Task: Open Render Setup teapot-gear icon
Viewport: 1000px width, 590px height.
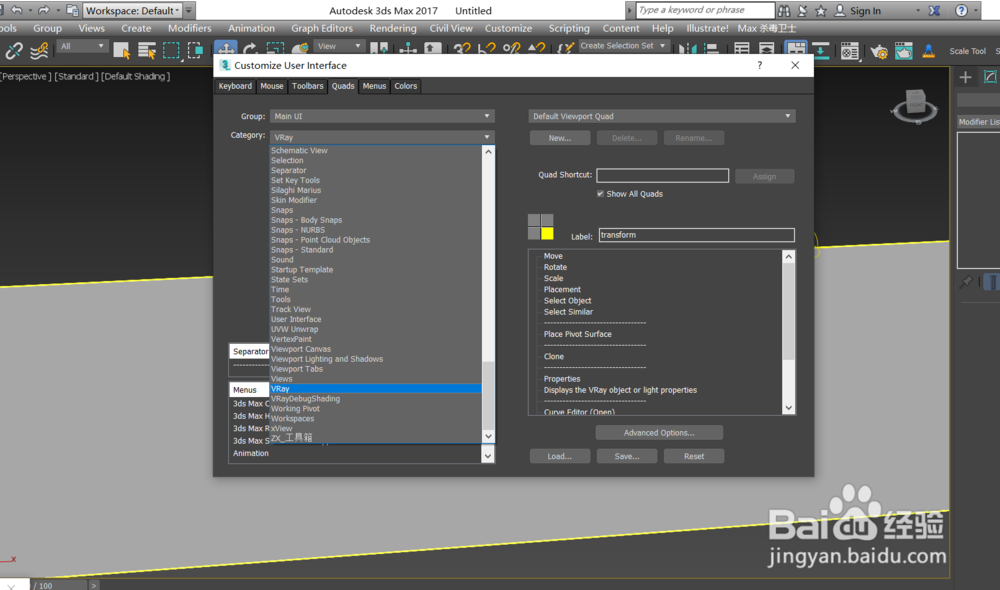Action: 879,51
